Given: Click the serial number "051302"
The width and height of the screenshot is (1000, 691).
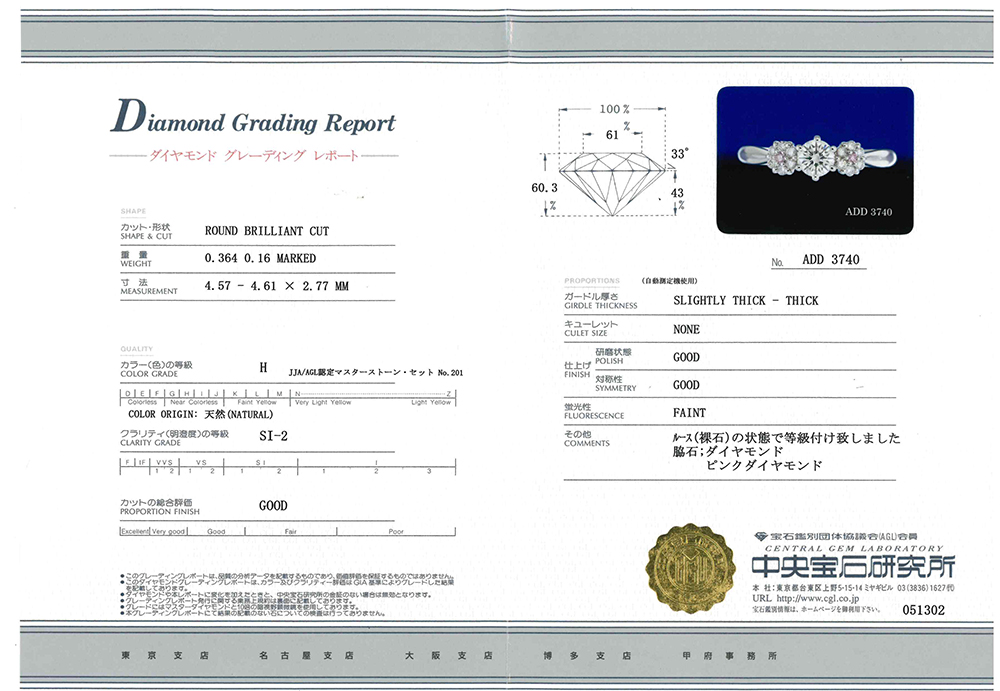Looking at the screenshot, I should tap(923, 610).
